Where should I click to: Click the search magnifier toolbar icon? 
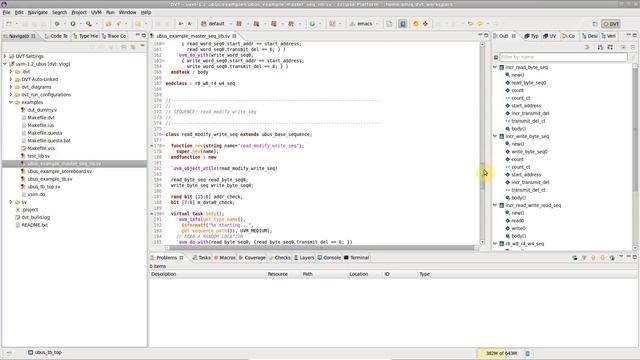coord(88,24)
